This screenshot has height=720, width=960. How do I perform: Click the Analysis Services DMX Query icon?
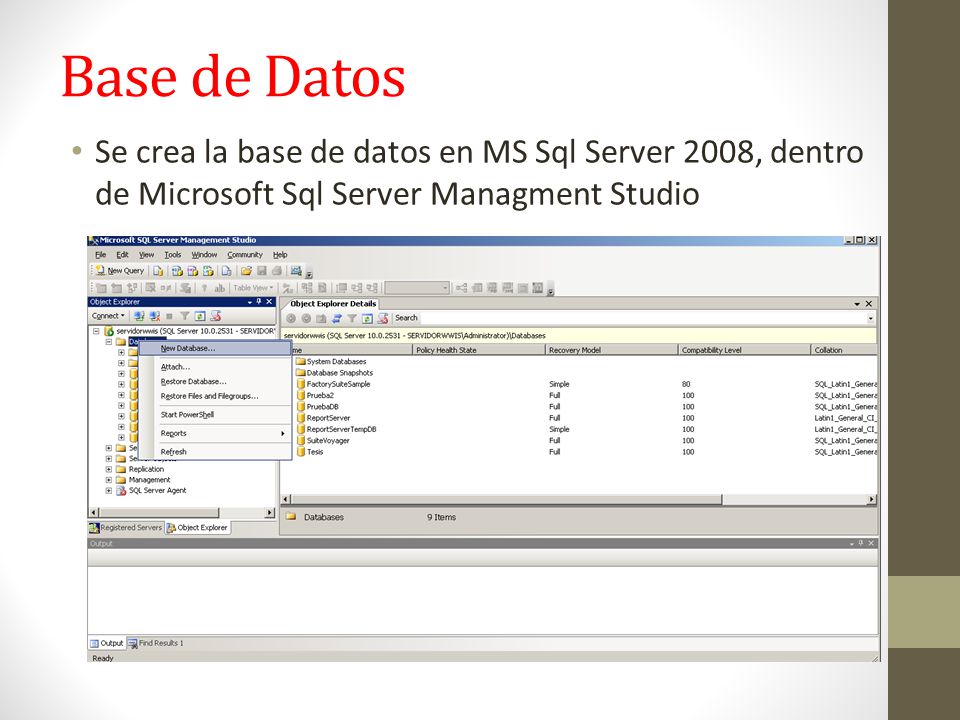click(192, 271)
